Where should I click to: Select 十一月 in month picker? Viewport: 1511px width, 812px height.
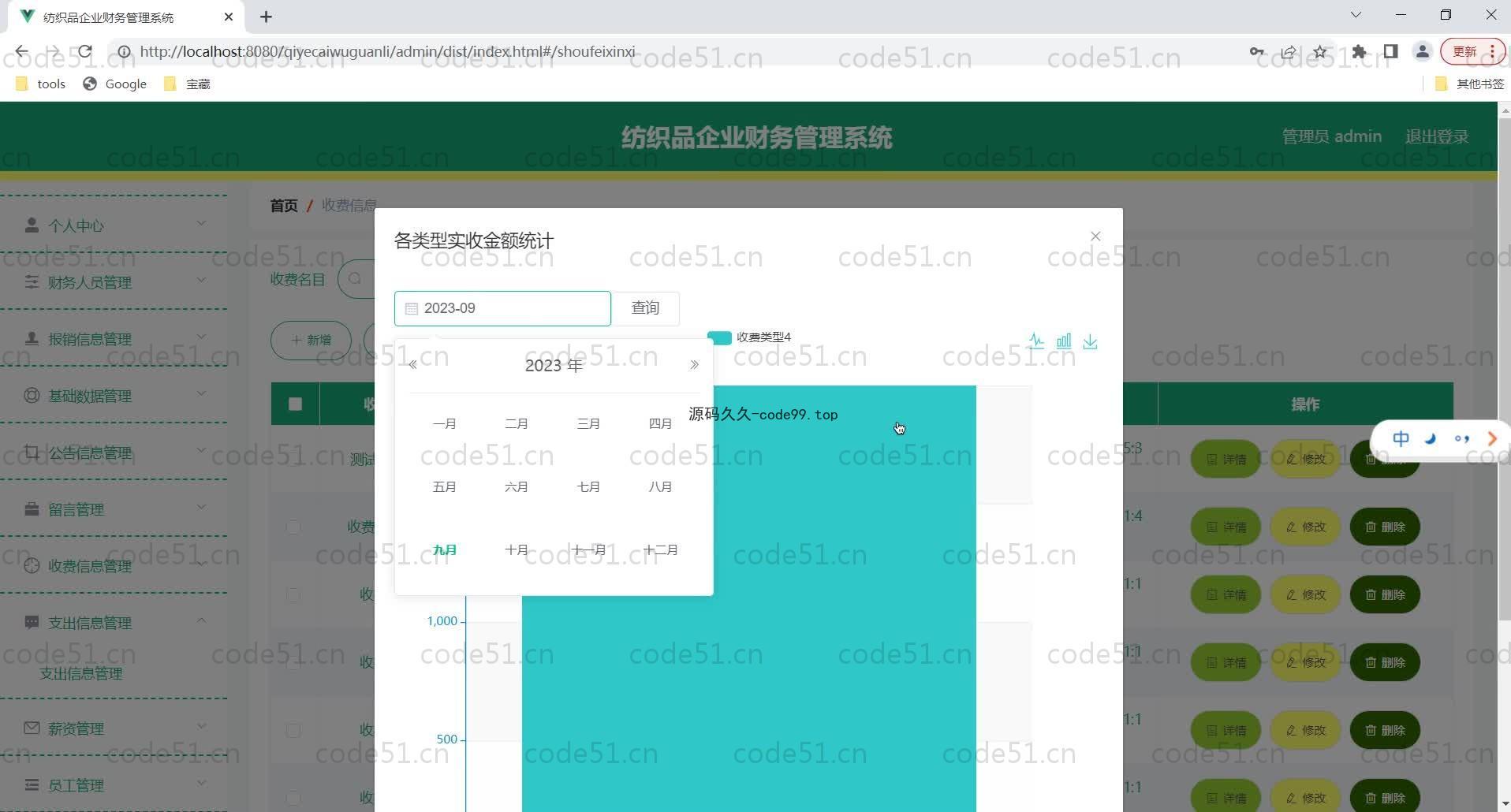[x=588, y=550]
